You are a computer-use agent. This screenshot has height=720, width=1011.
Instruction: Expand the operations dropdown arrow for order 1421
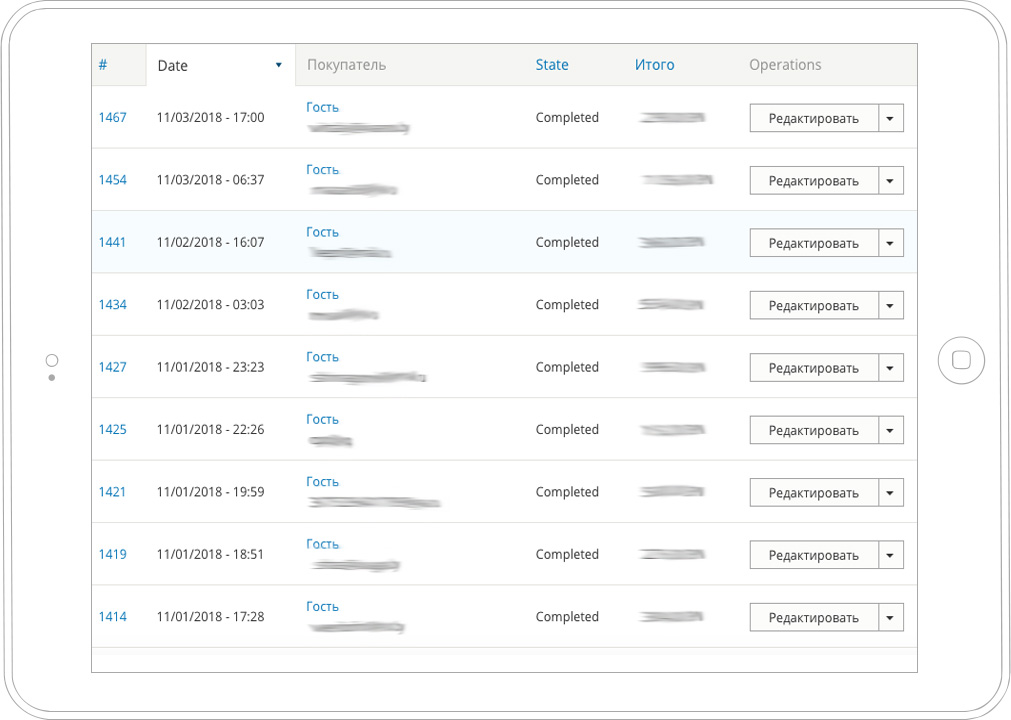coord(890,493)
